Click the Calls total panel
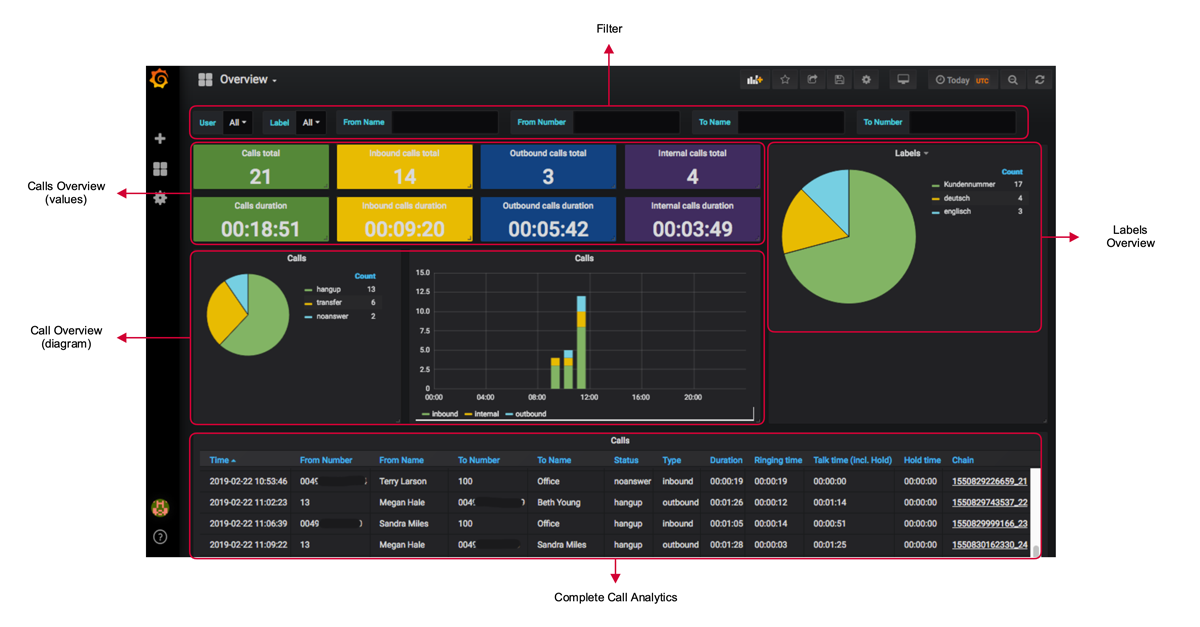 [x=260, y=167]
